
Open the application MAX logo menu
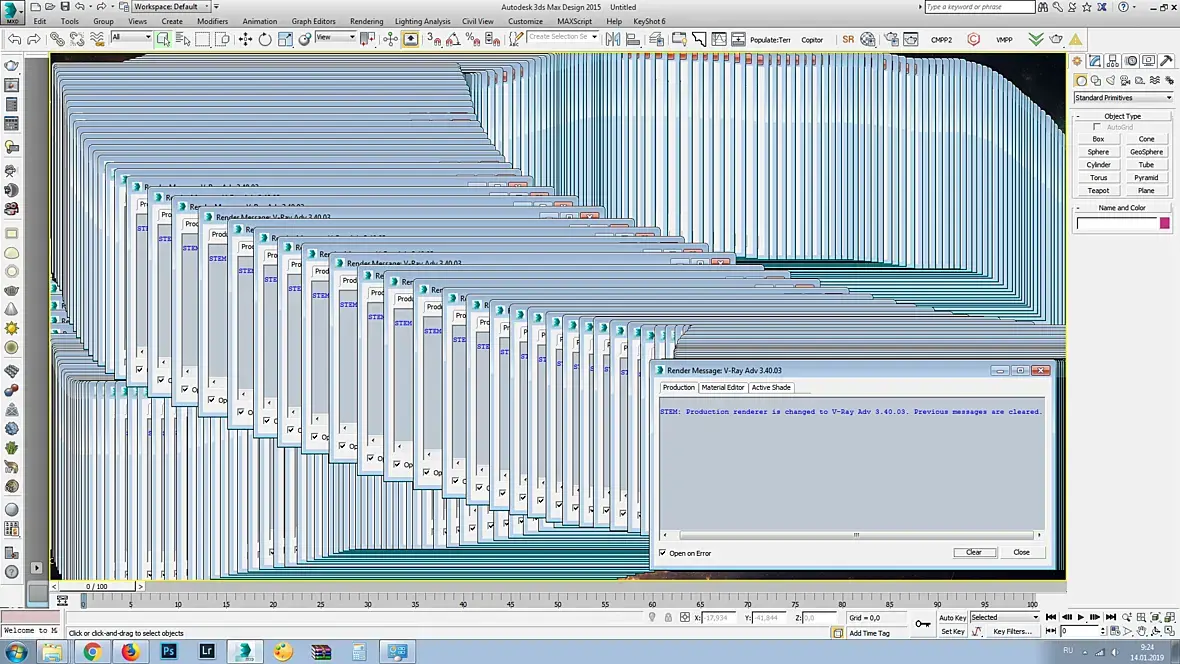pyautogui.click(x=12, y=13)
